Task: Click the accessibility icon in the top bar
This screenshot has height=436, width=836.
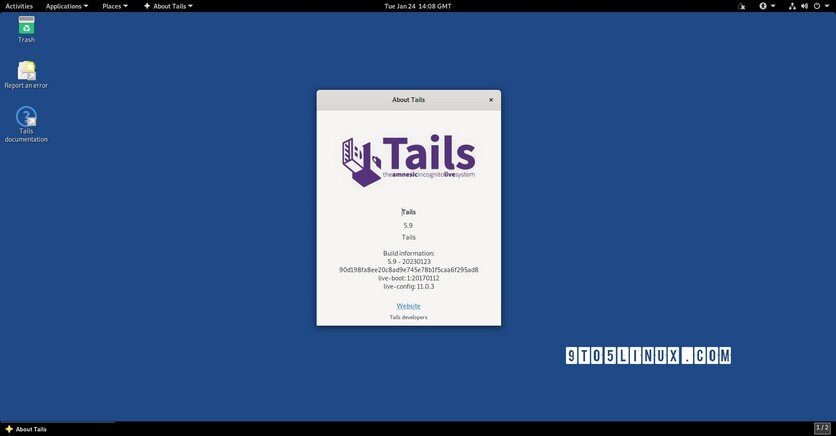Action: (763, 6)
